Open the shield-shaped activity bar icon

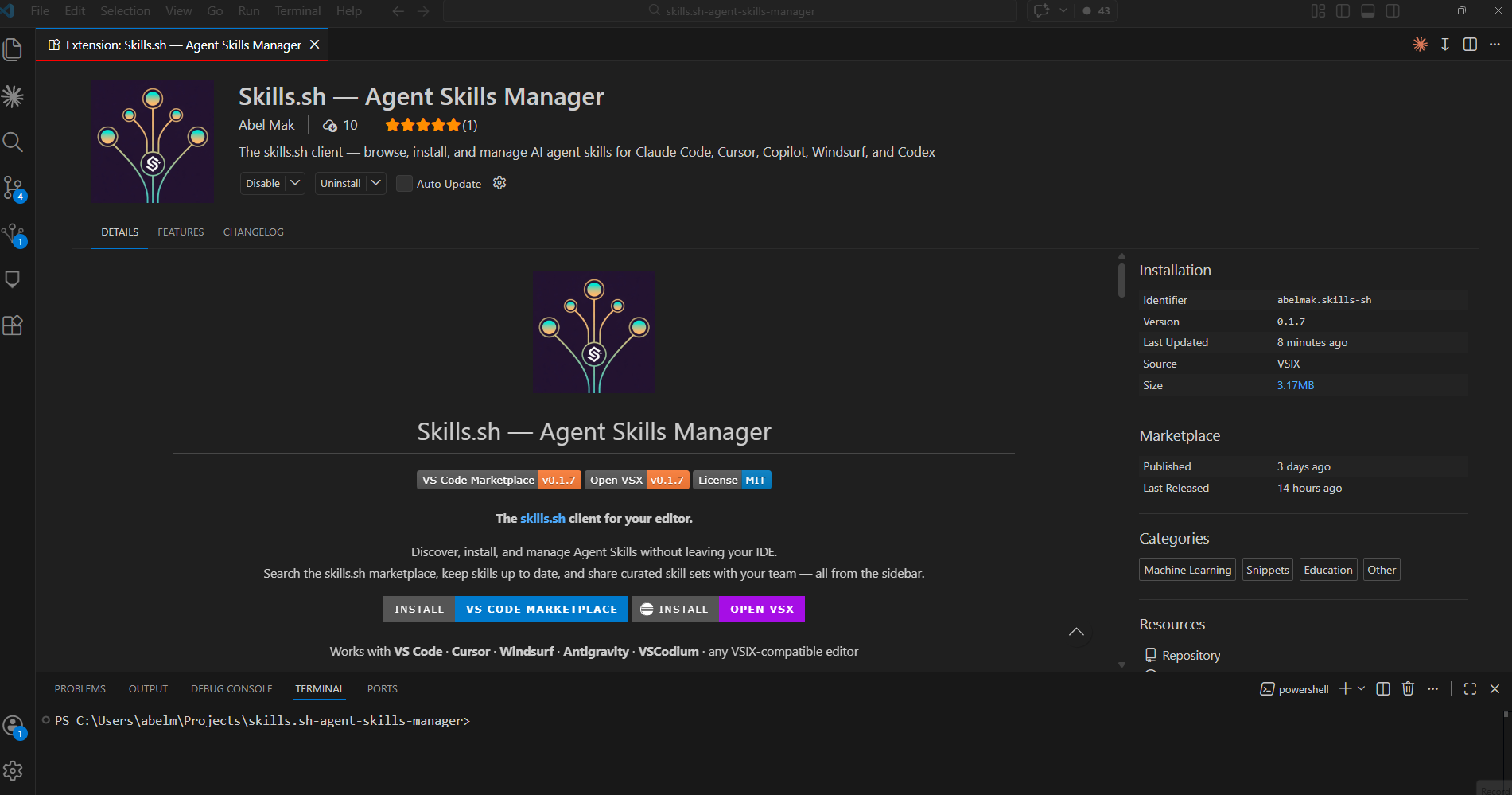pos(13,279)
